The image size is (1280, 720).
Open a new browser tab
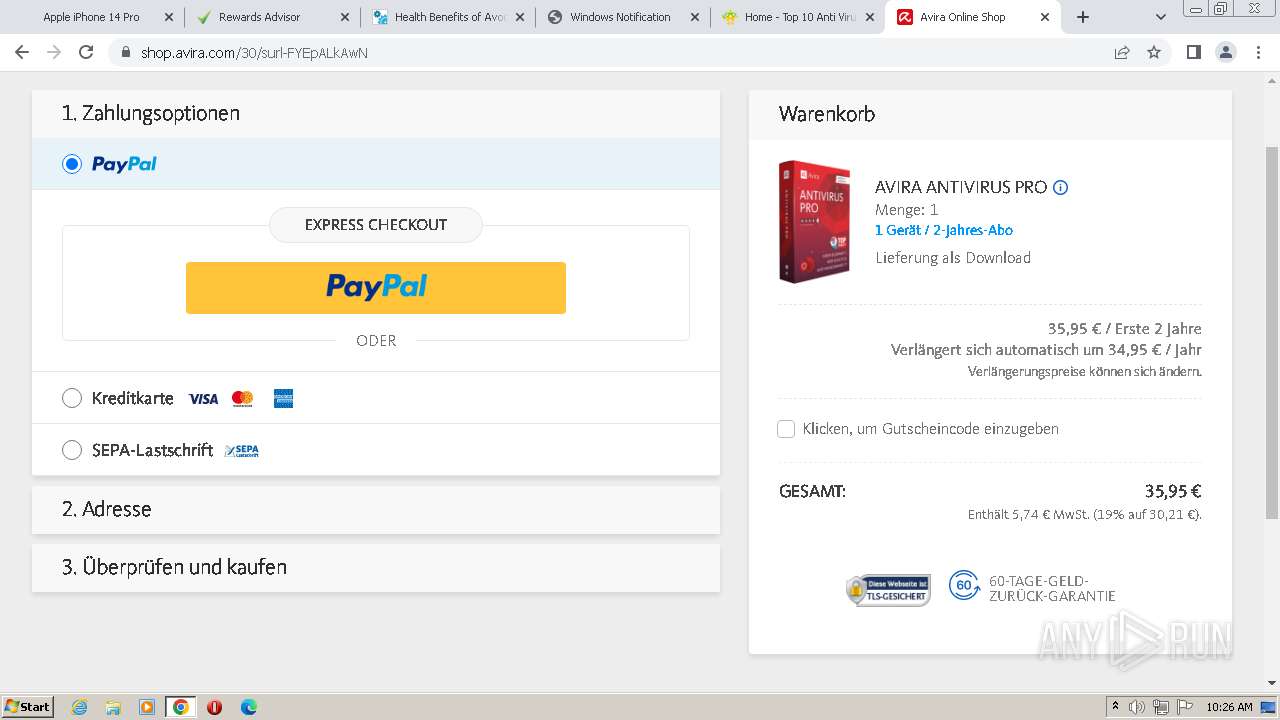tap(1083, 17)
